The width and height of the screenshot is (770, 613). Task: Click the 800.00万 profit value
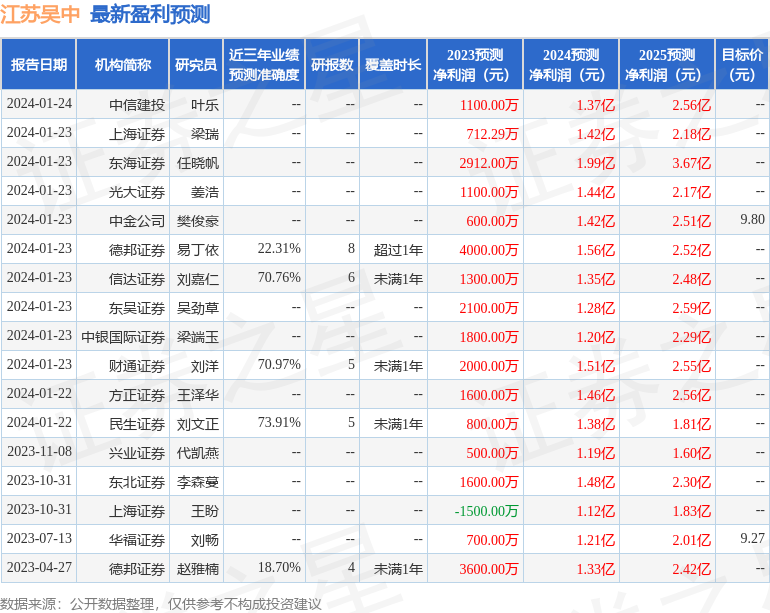pyautogui.click(x=492, y=423)
